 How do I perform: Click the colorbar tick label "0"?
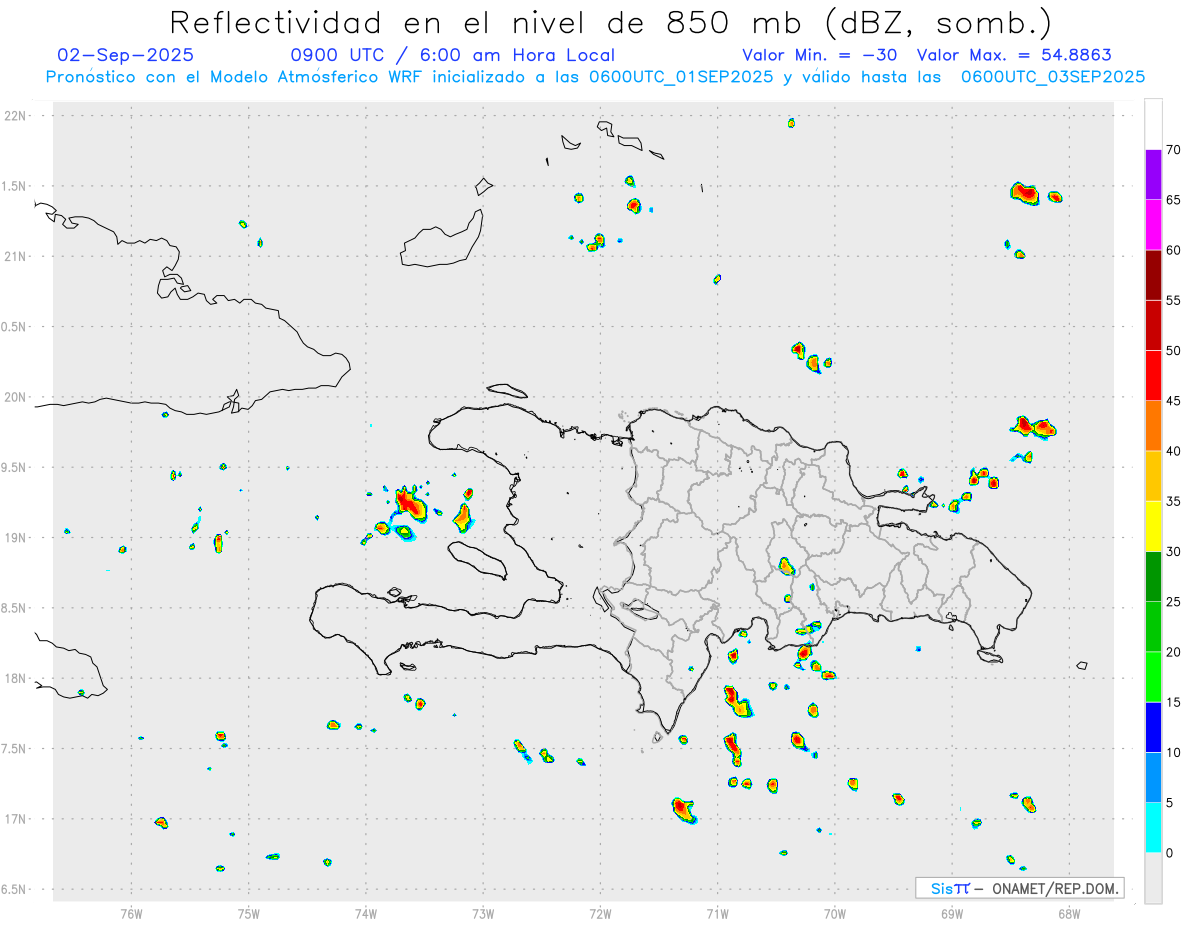tap(1169, 853)
